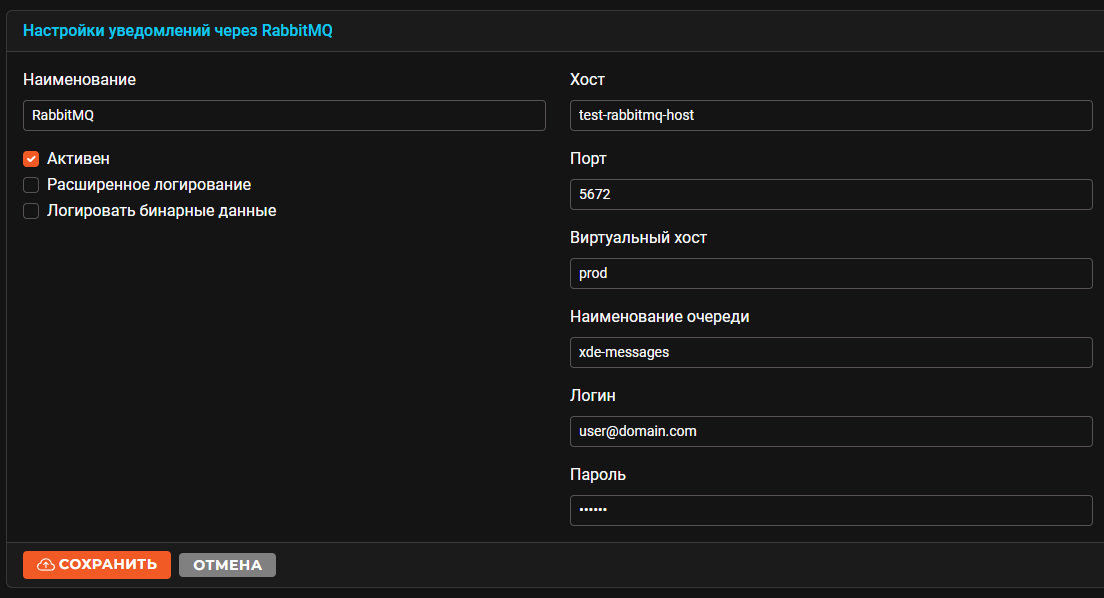Click the Пароль password field
Image resolution: width=1104 pixels, height=598 pixels.
point(831,510)
